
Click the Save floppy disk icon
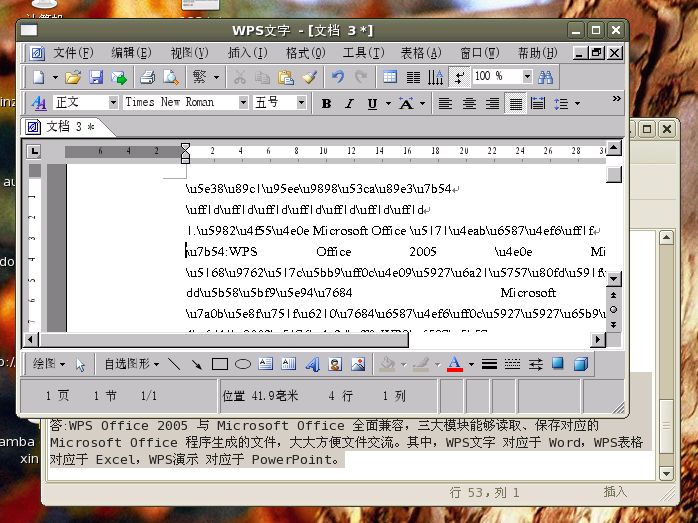(96, 77)
